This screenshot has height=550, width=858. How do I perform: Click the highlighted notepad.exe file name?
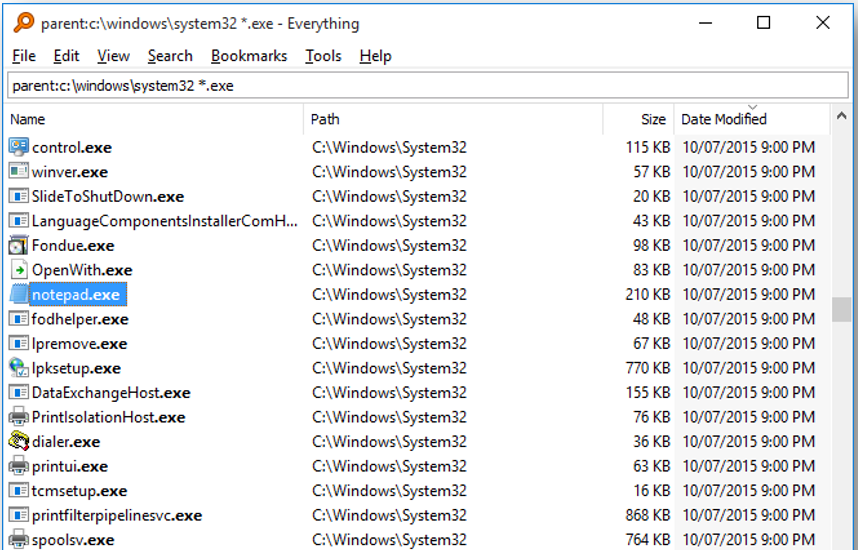pyautogui.click(x=78, y=294)
